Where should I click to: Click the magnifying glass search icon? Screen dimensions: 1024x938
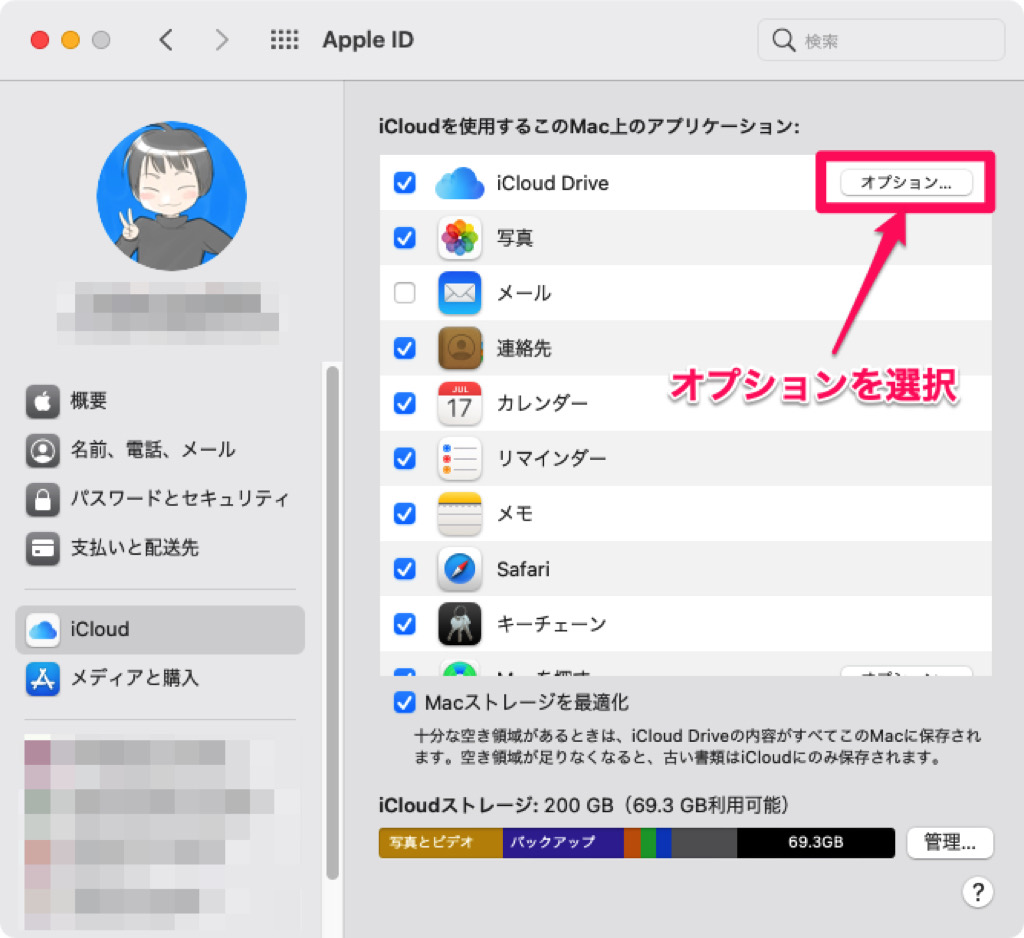point(783,40)
